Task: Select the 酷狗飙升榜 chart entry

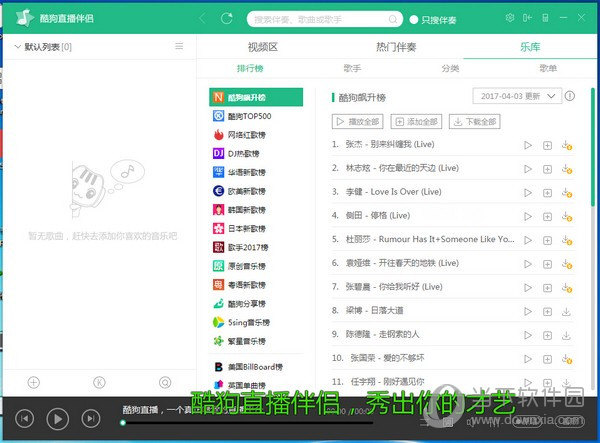Action: click(256, 97)
